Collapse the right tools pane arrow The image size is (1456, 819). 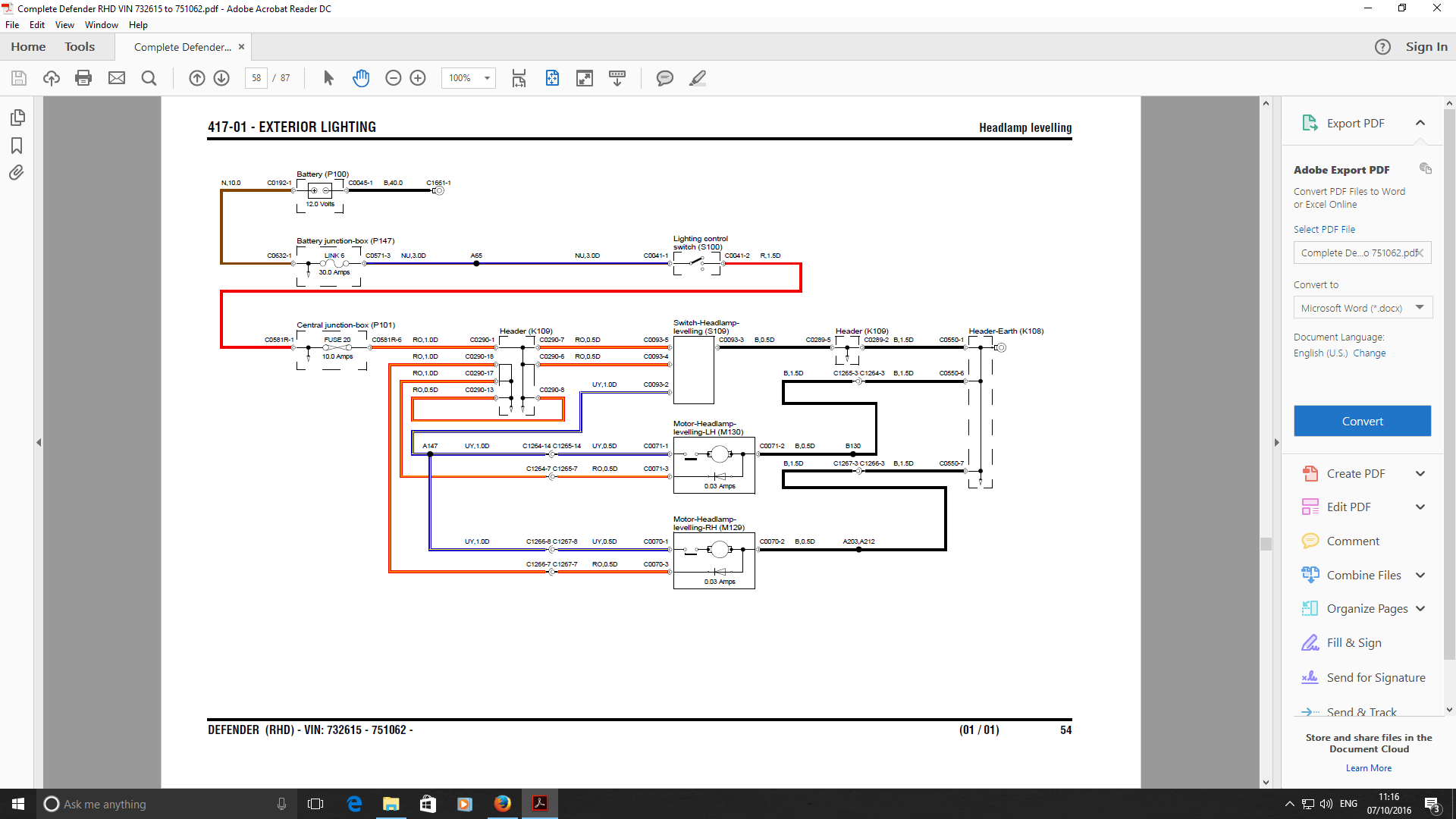point(1276,442)
